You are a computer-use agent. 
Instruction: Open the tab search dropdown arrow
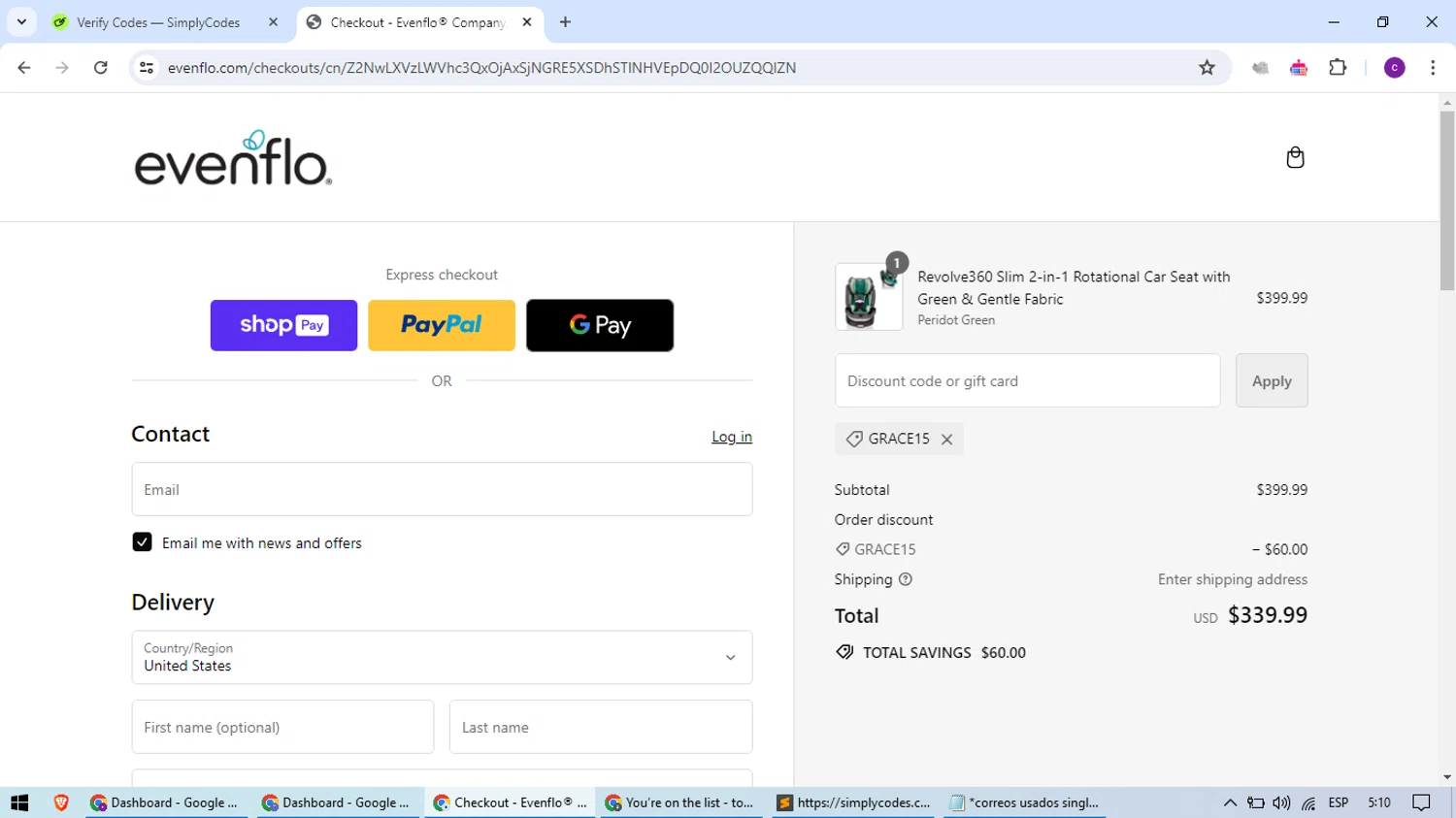coord(21,22)
